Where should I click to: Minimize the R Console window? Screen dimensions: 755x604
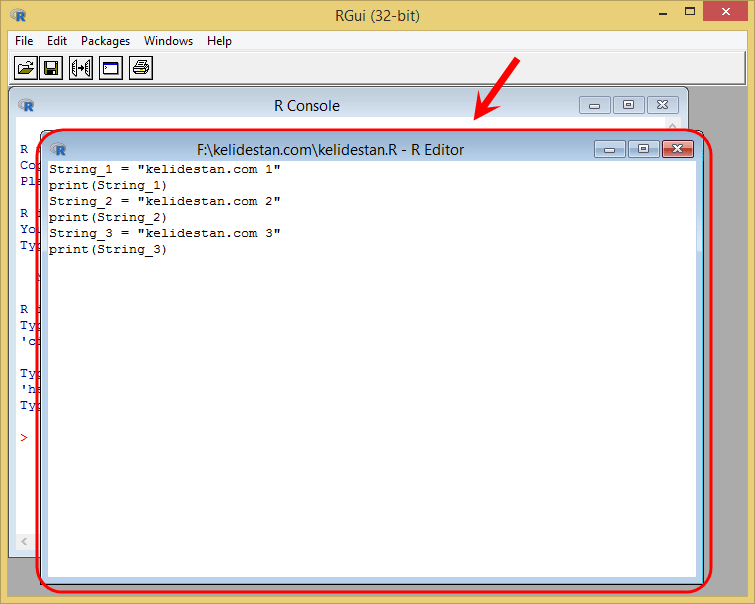pos(595,105)
